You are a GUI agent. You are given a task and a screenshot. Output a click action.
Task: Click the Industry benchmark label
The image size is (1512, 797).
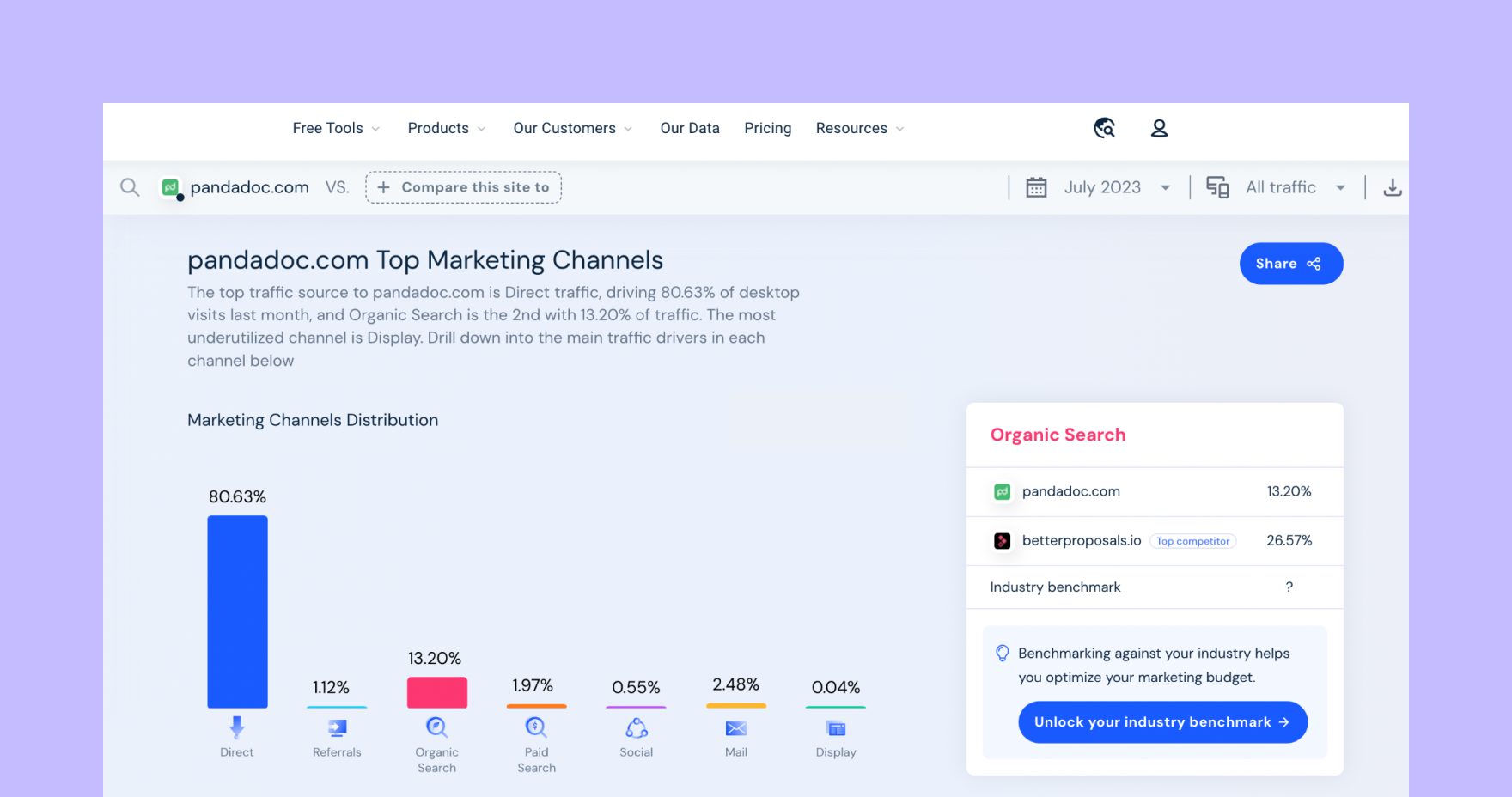(x=1055, y=587)
